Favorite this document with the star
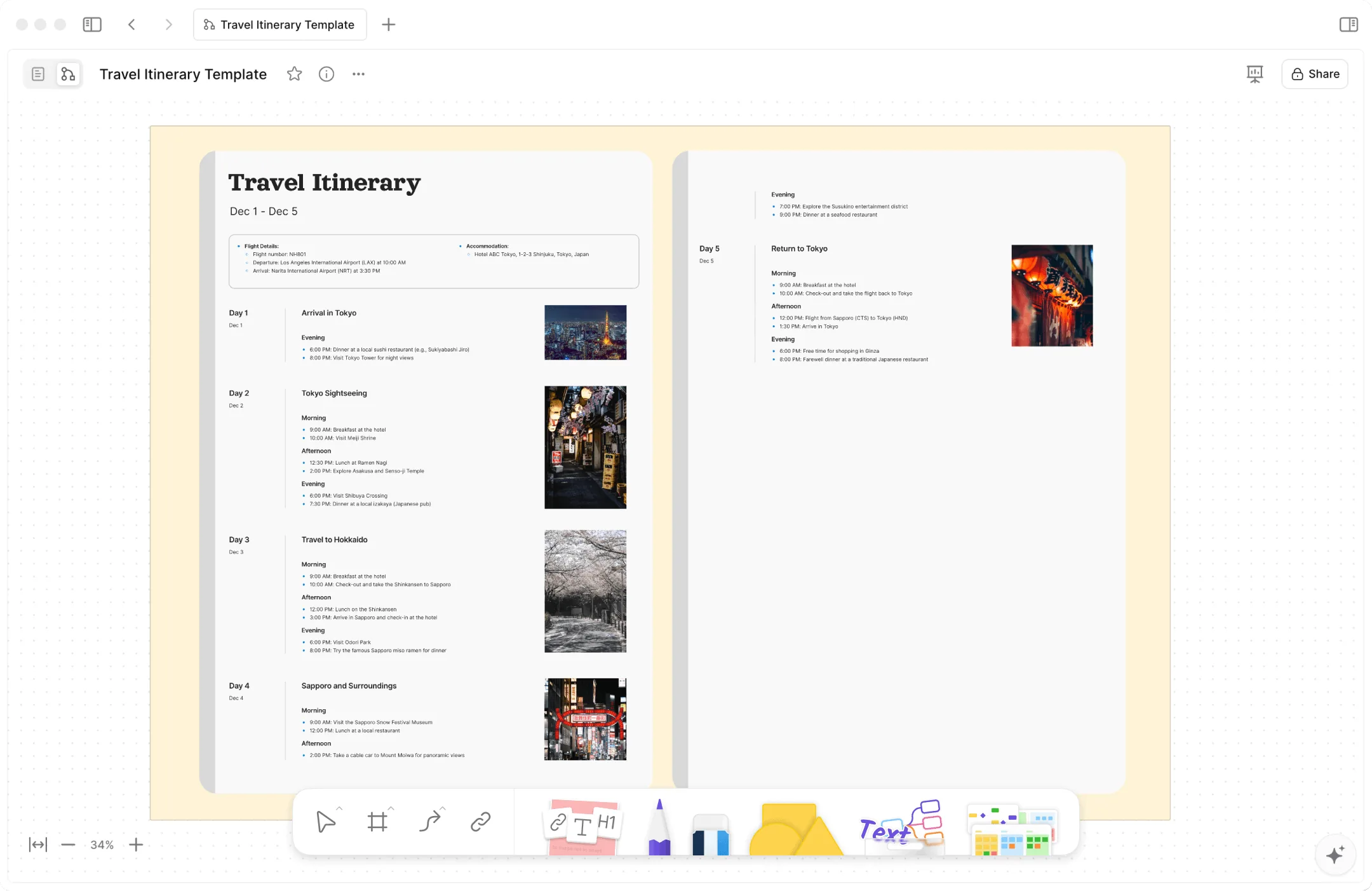The height and width of the screenshot is (891, 1372). click(x=294, y=74)
